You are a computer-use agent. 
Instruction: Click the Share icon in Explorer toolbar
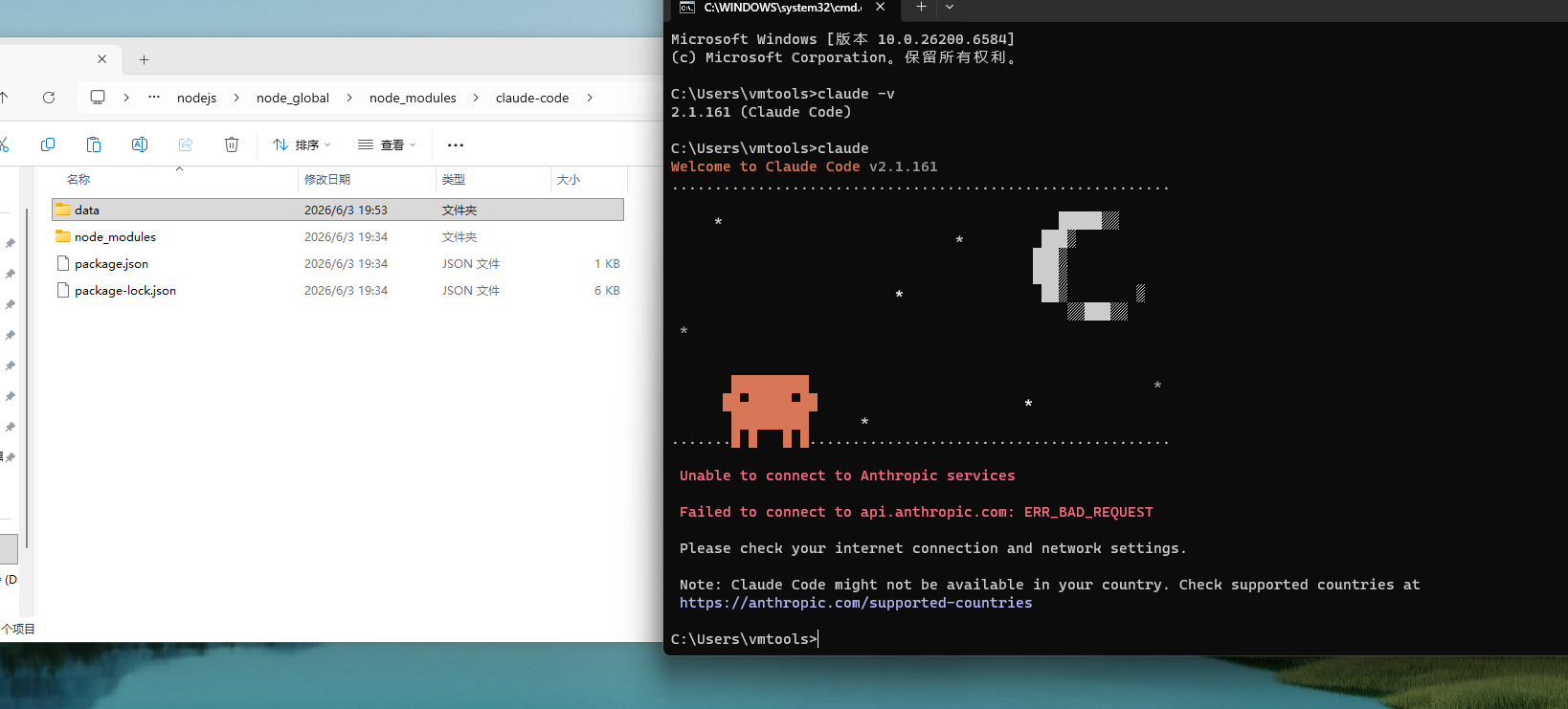coord(186,144)
